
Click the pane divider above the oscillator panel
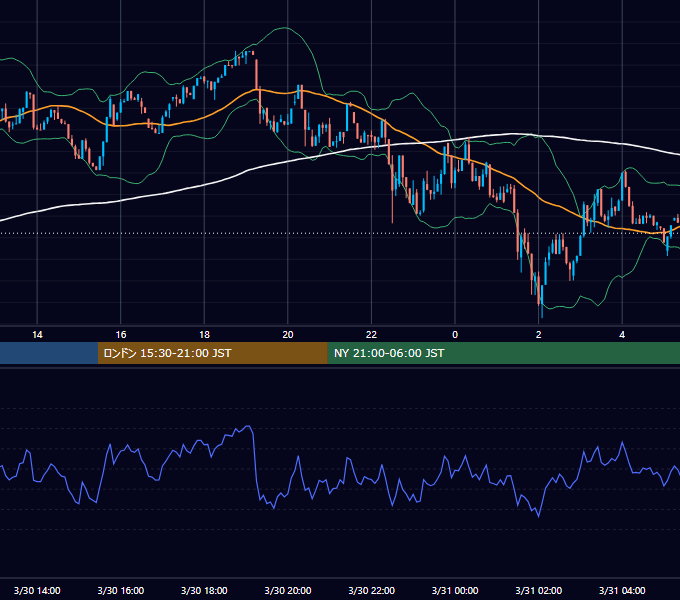[x=340, y=367]
